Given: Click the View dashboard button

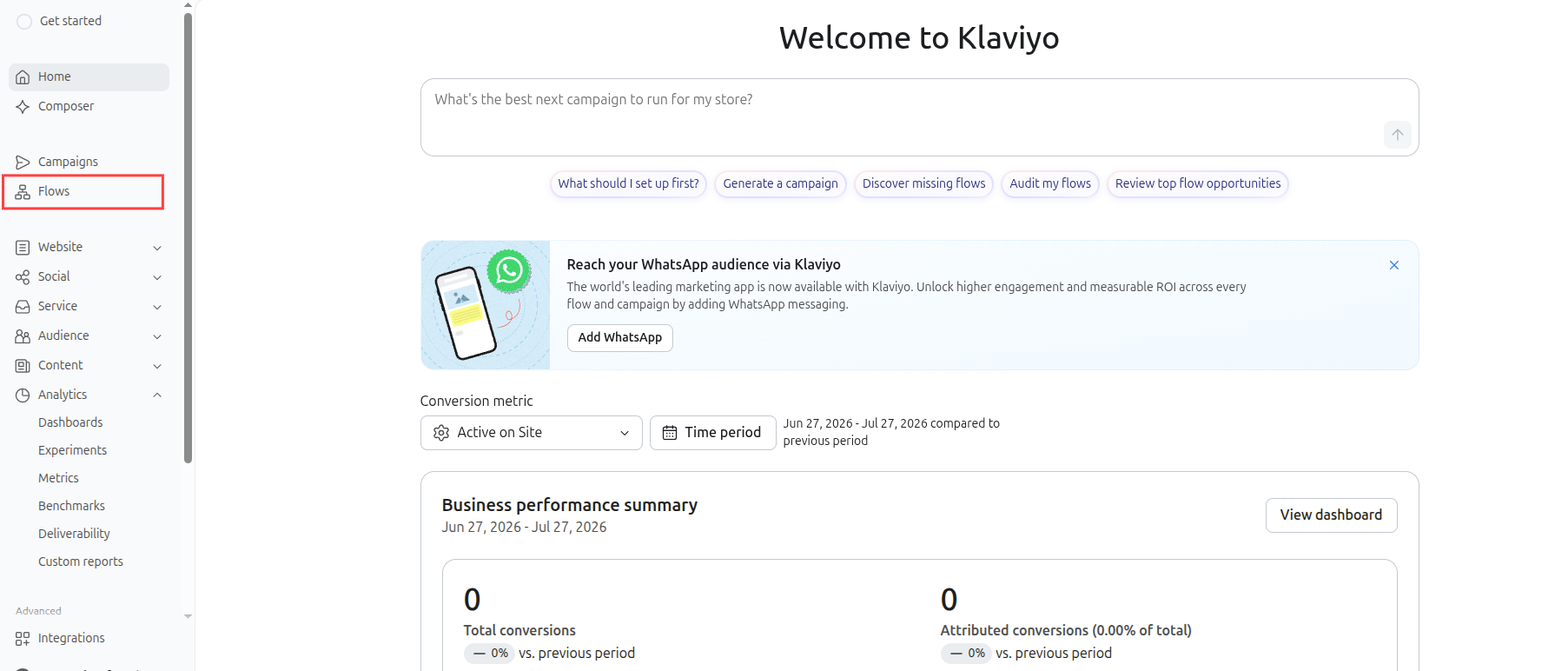Looking at the screenshot, I should [1331, 515].
